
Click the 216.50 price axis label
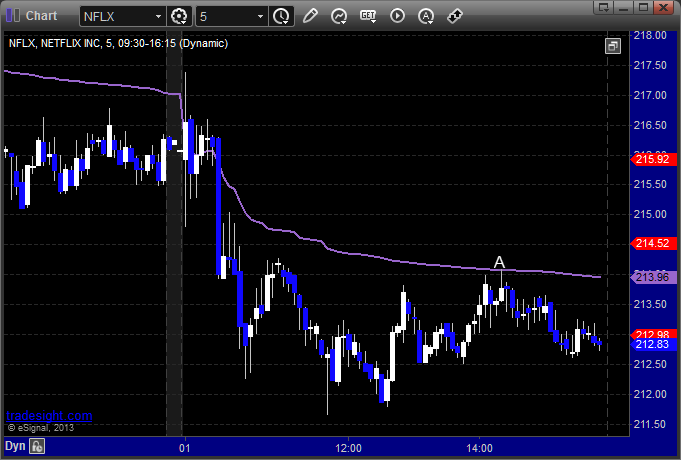click(650, 125)
